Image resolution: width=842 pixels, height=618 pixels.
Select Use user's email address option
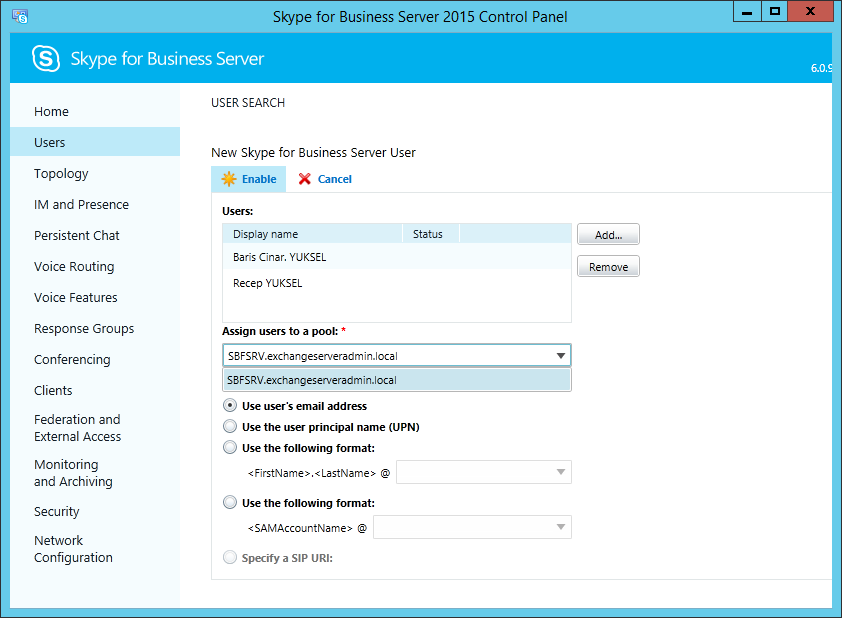point(230,405)
